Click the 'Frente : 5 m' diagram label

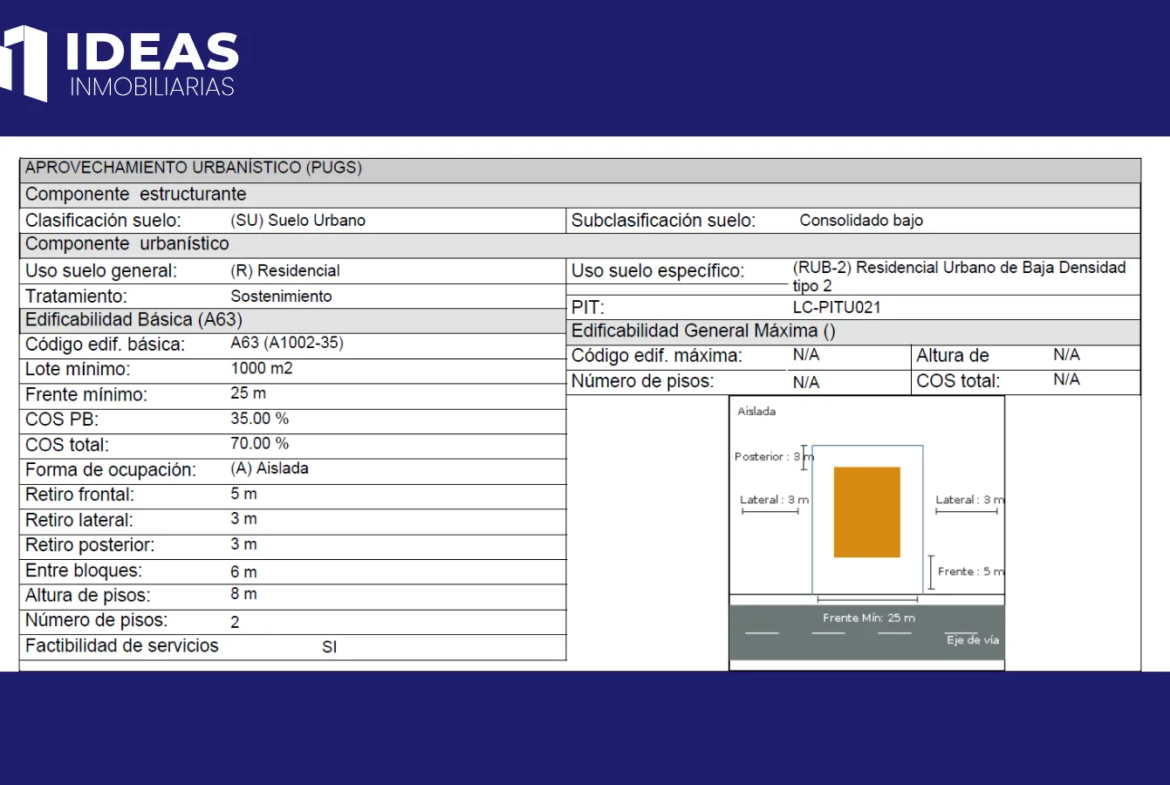point(971,572)
